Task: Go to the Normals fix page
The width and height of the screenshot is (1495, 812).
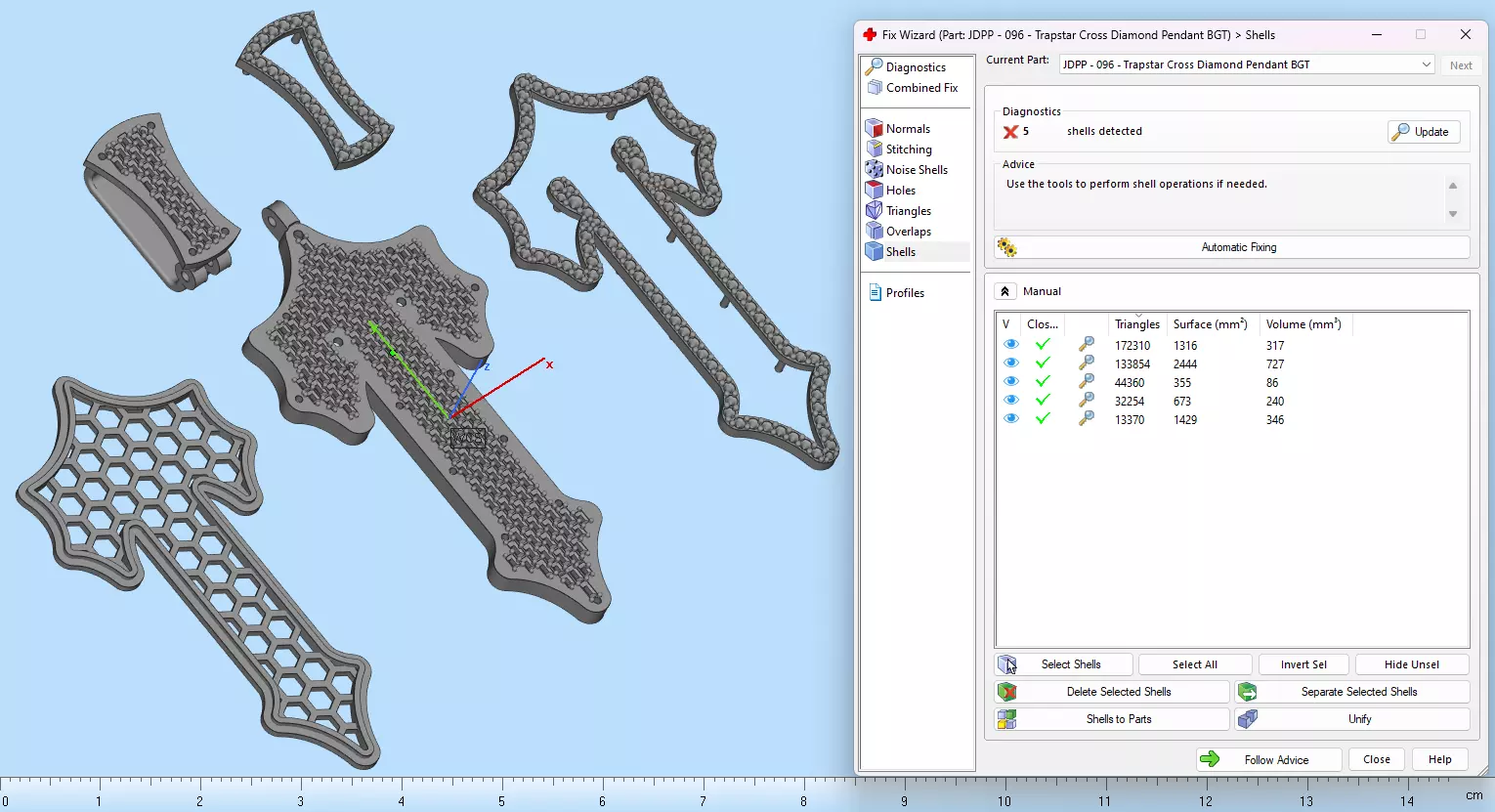Action: pos(908,129)
